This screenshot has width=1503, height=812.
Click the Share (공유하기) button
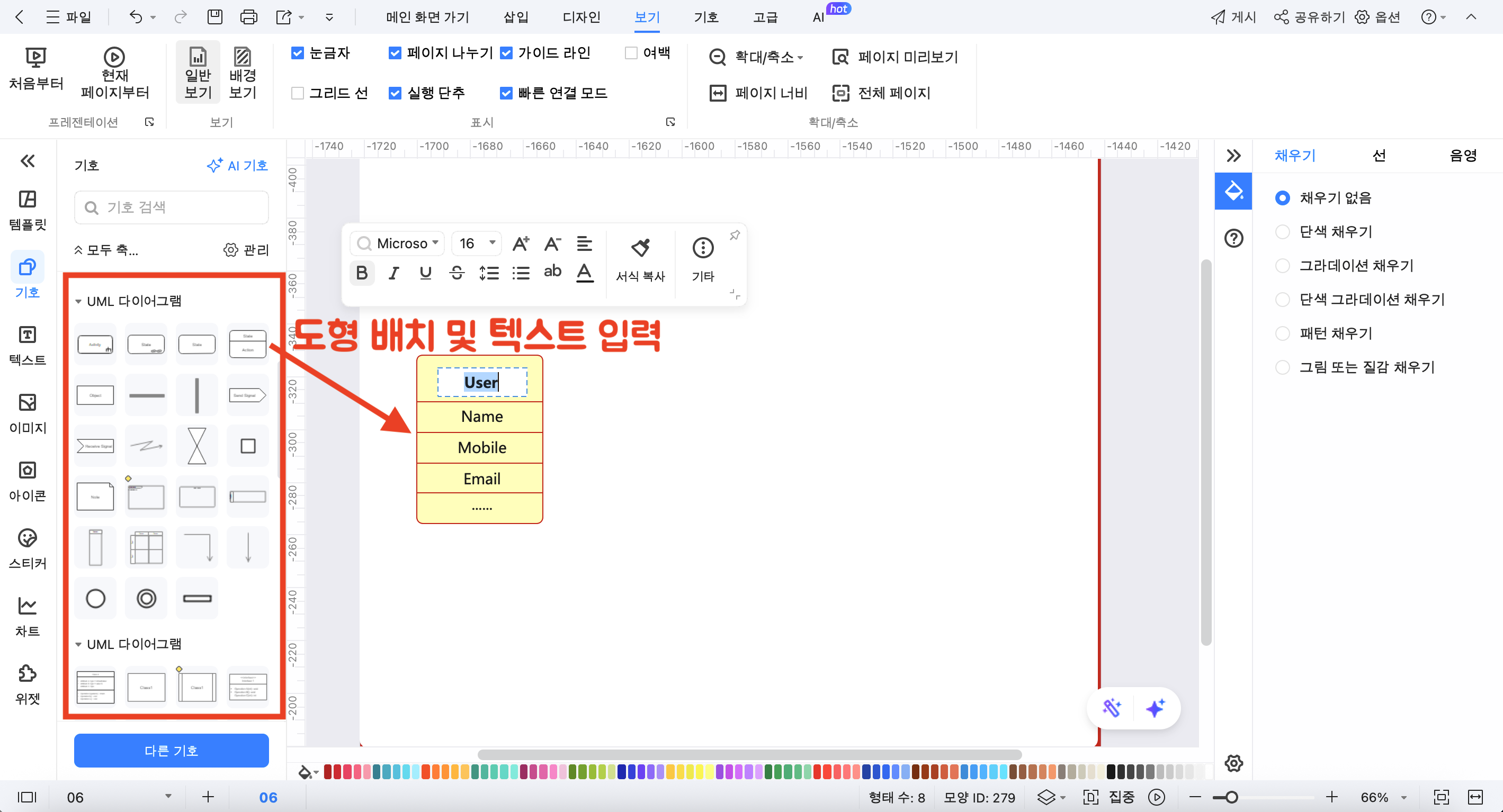pos(1309,17)
